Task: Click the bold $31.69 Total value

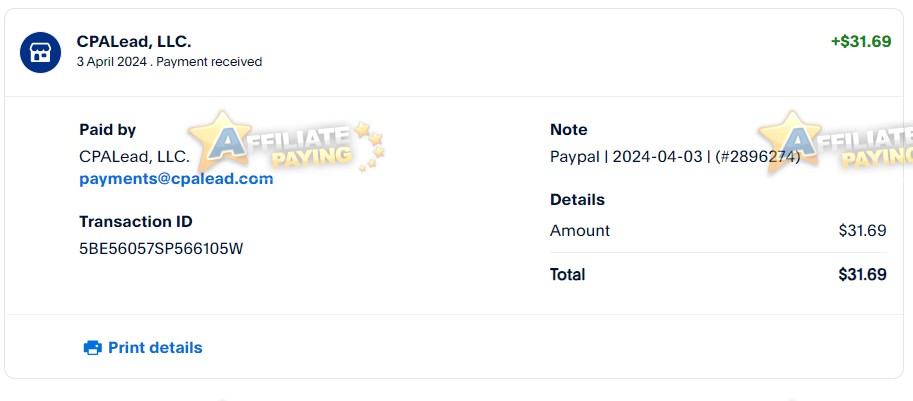Action: 862,275
